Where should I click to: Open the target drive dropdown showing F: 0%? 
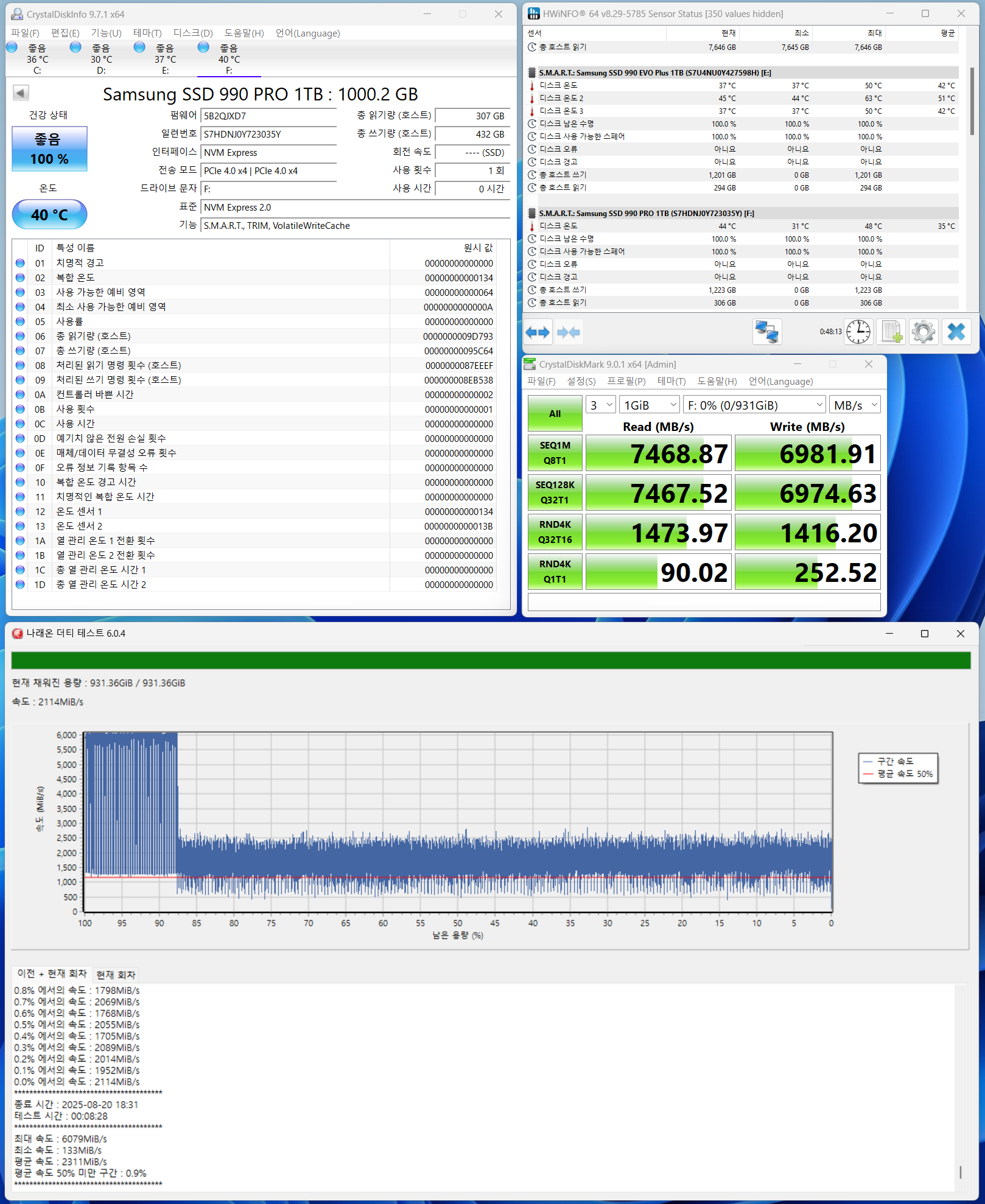[754, 405]
